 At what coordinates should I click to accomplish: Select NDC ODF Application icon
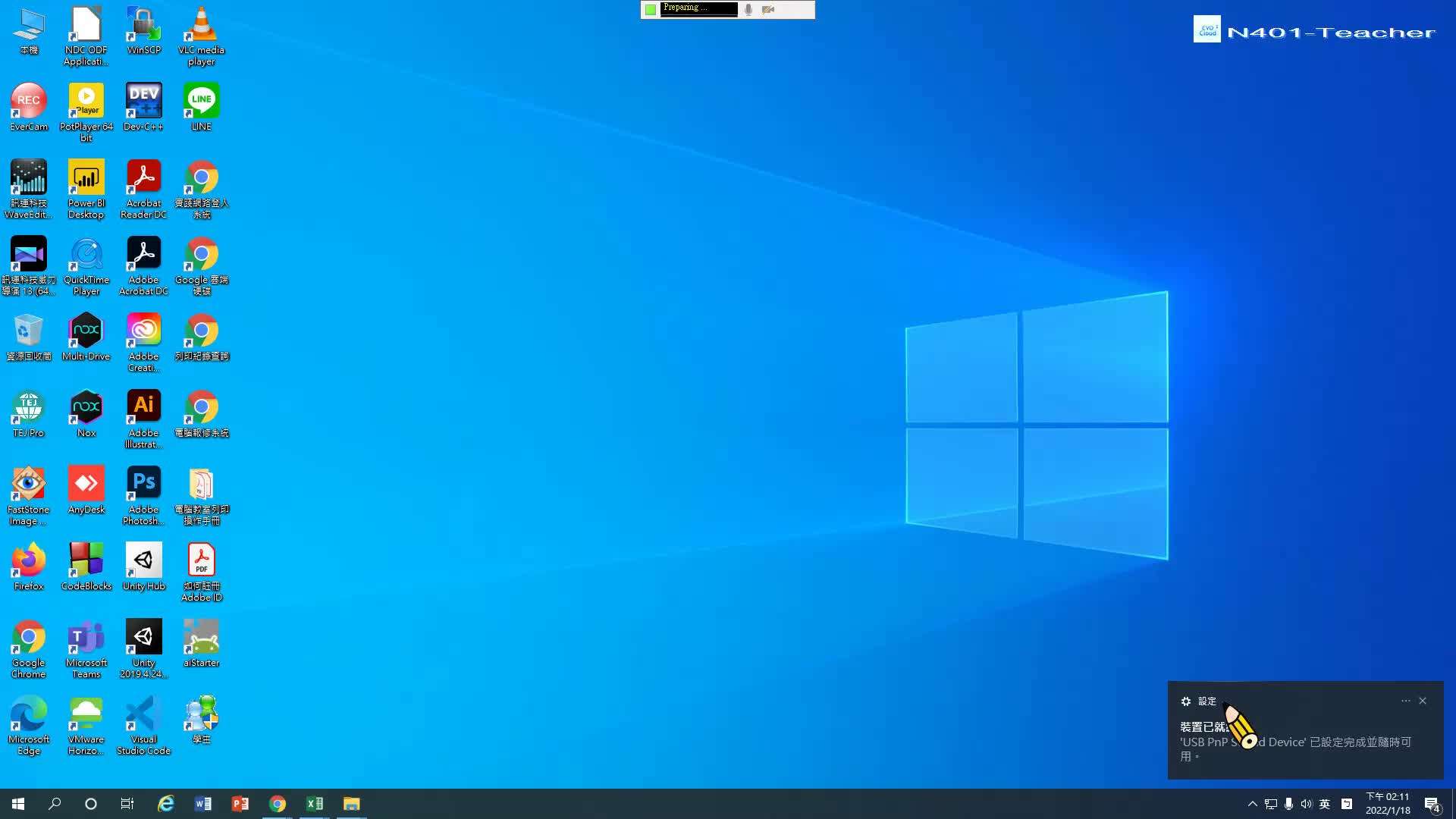click(x=86, y=36)
